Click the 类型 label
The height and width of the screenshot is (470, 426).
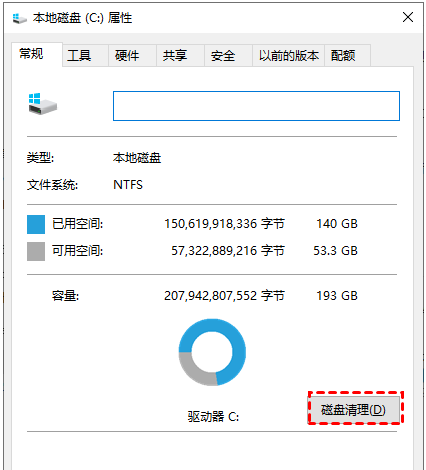tap(40, 158)
